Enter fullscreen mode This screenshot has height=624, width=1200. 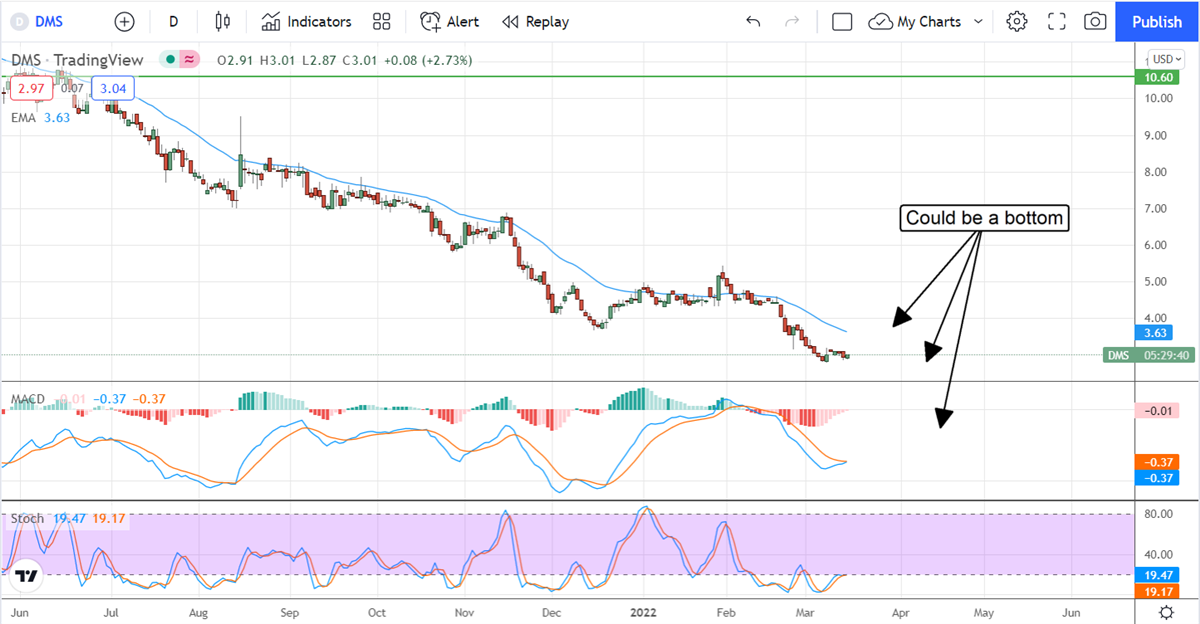pos(1057,21)
